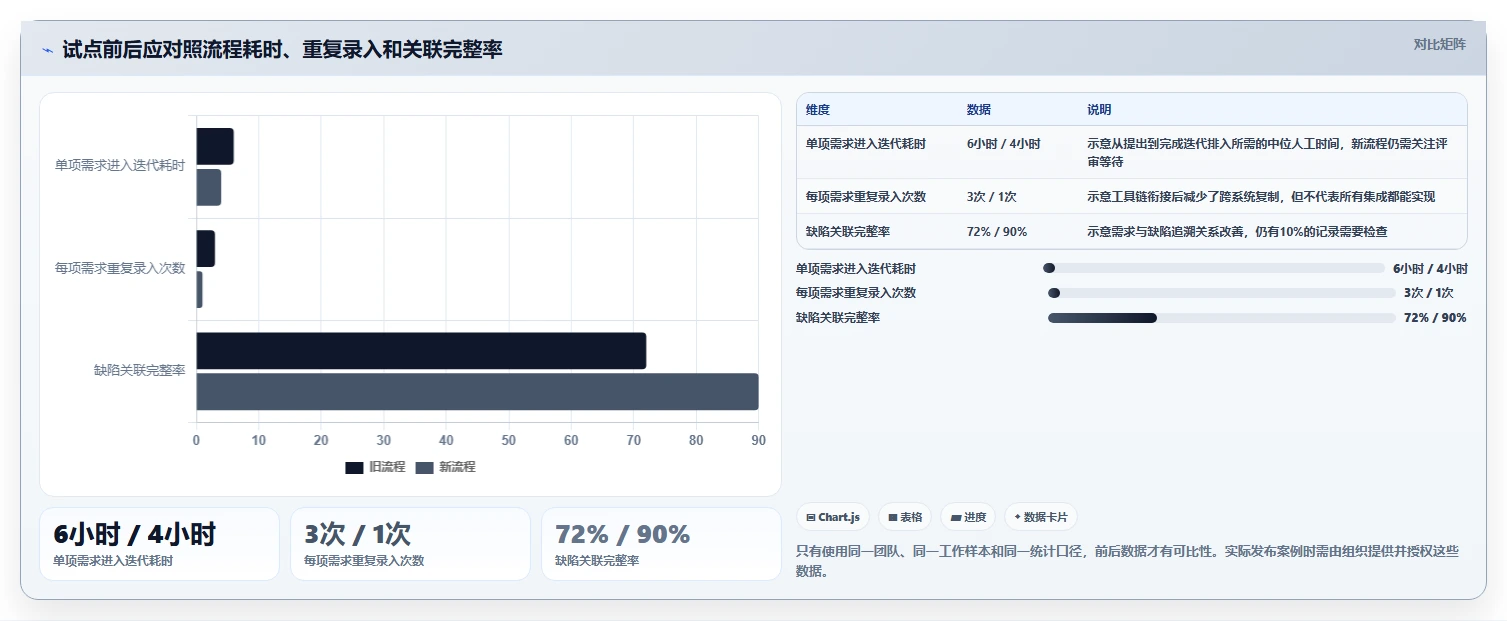Click the 新流程 bar for 缺陷关联完整率
Viewport: 1507px width, 621px height.
(477, 391)
